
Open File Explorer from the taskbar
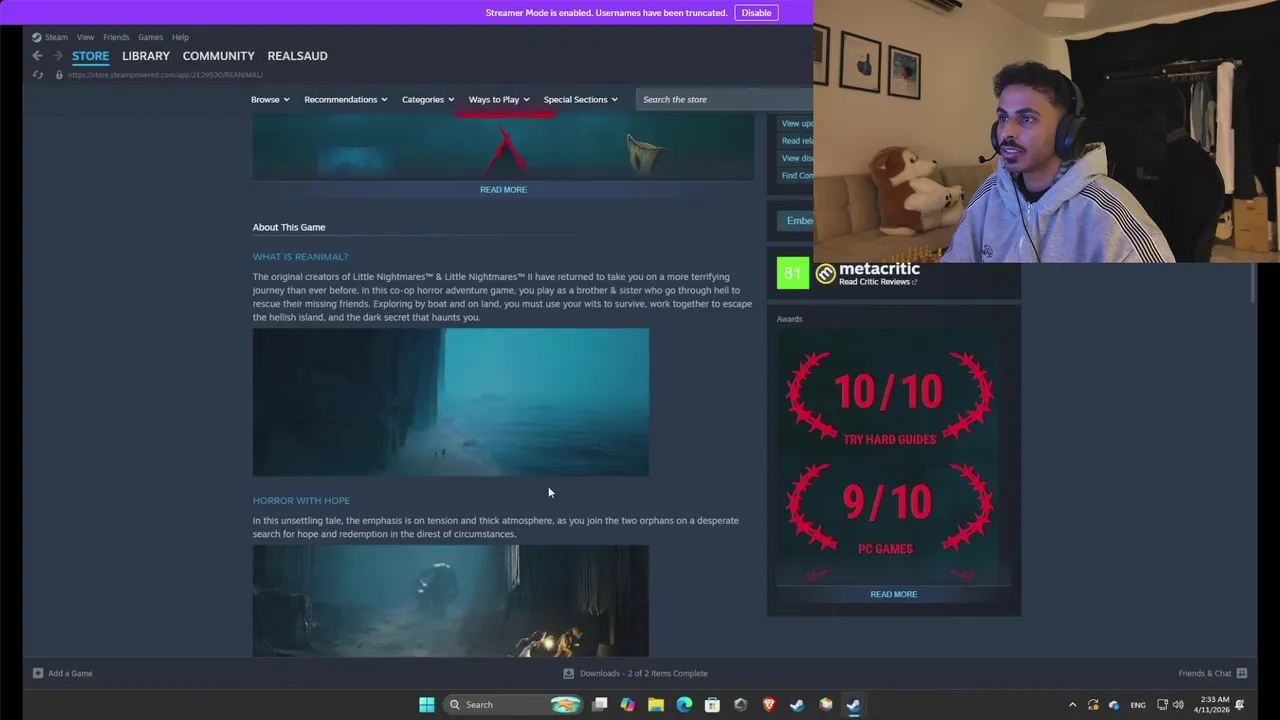[x=656, y=704]
